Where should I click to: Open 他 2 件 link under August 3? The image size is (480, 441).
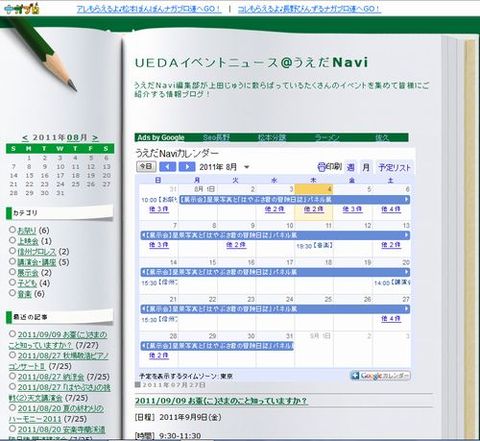[x=275, y=209]
